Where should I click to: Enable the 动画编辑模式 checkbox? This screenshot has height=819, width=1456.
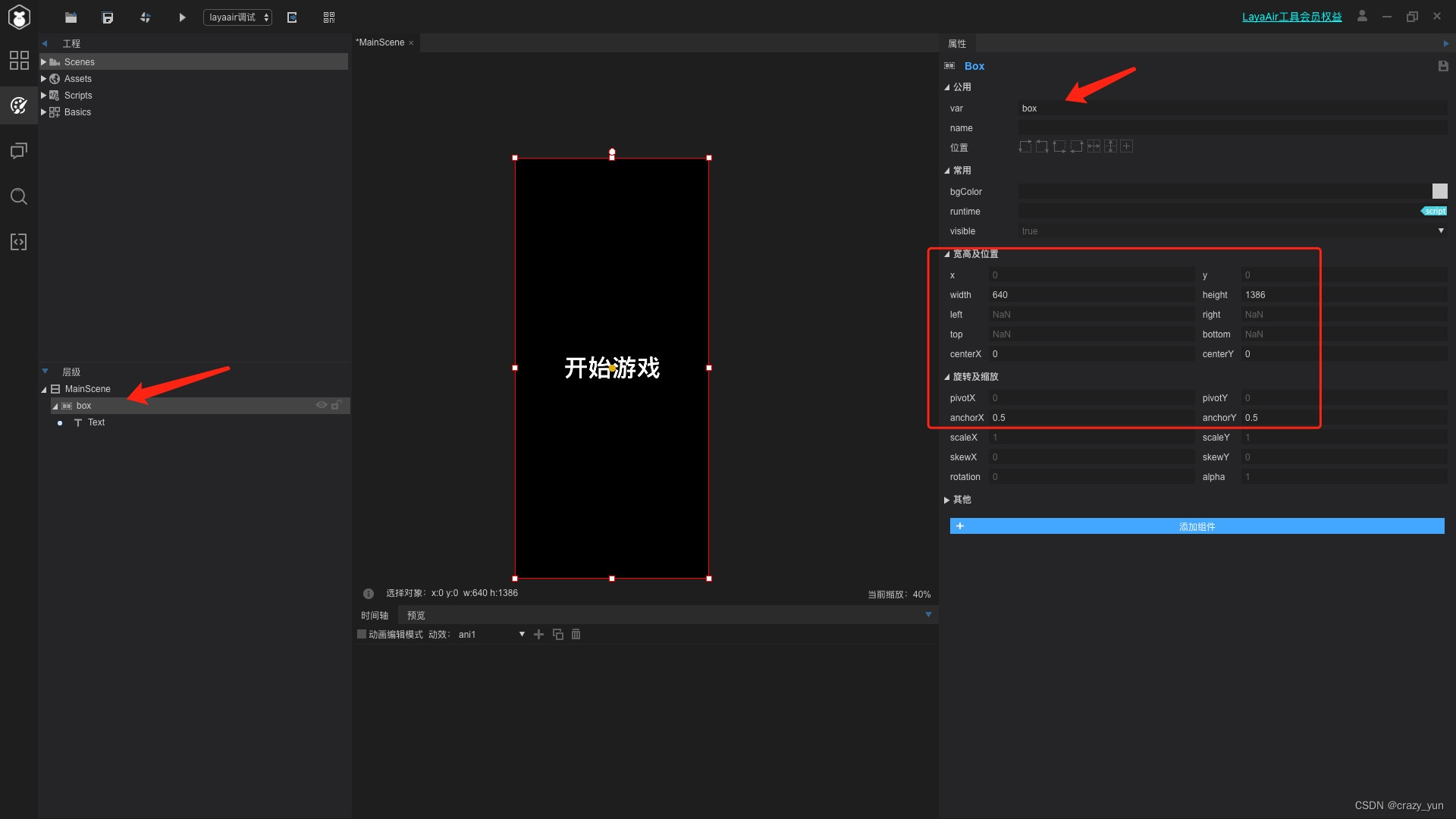click(362, 635)
